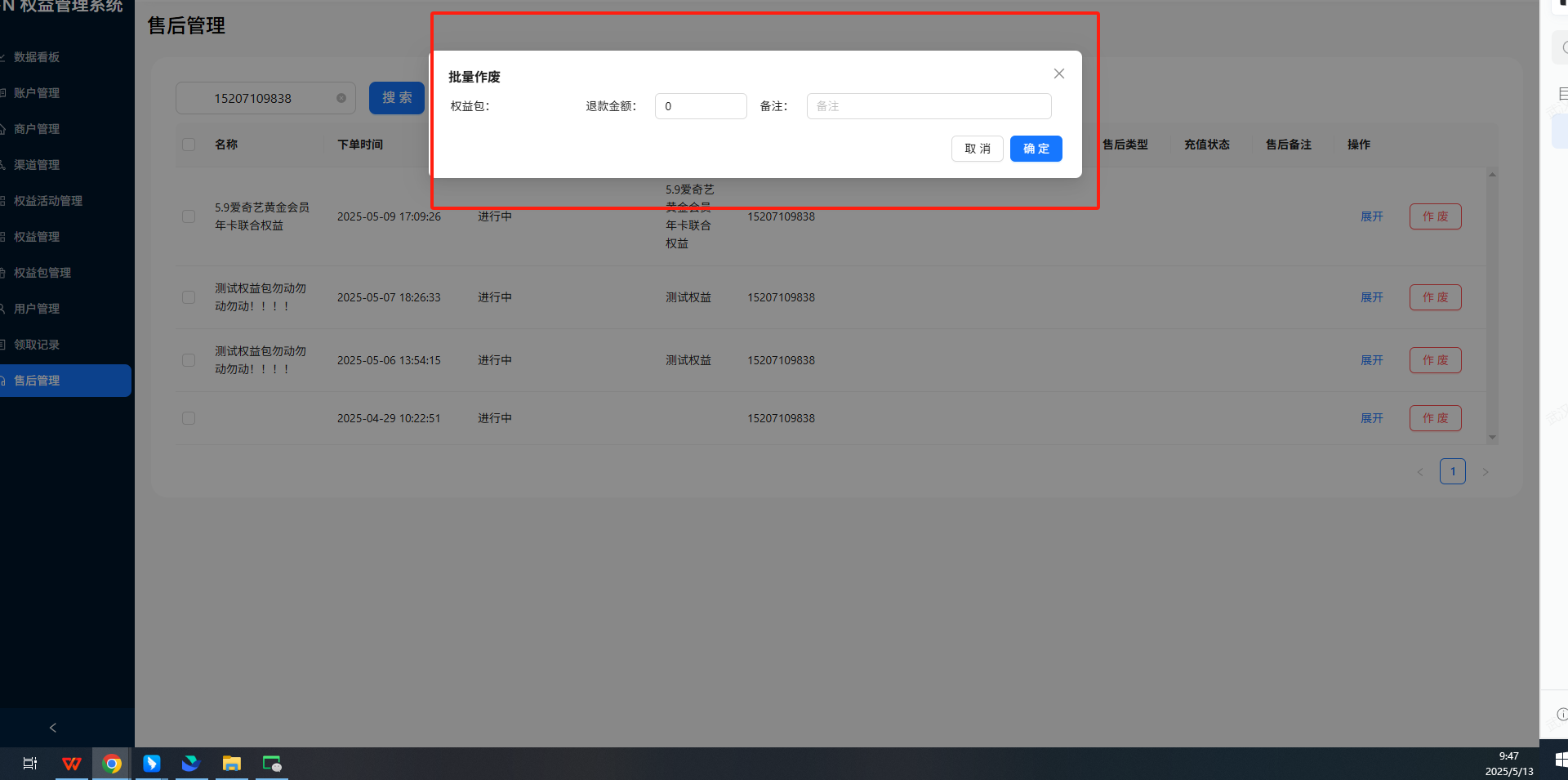This screenshot has height=780, width=1568.
Task: Expand the 2025-05-06 order row with 展开
Action: pyautogui.click(x=1371, y=360)
